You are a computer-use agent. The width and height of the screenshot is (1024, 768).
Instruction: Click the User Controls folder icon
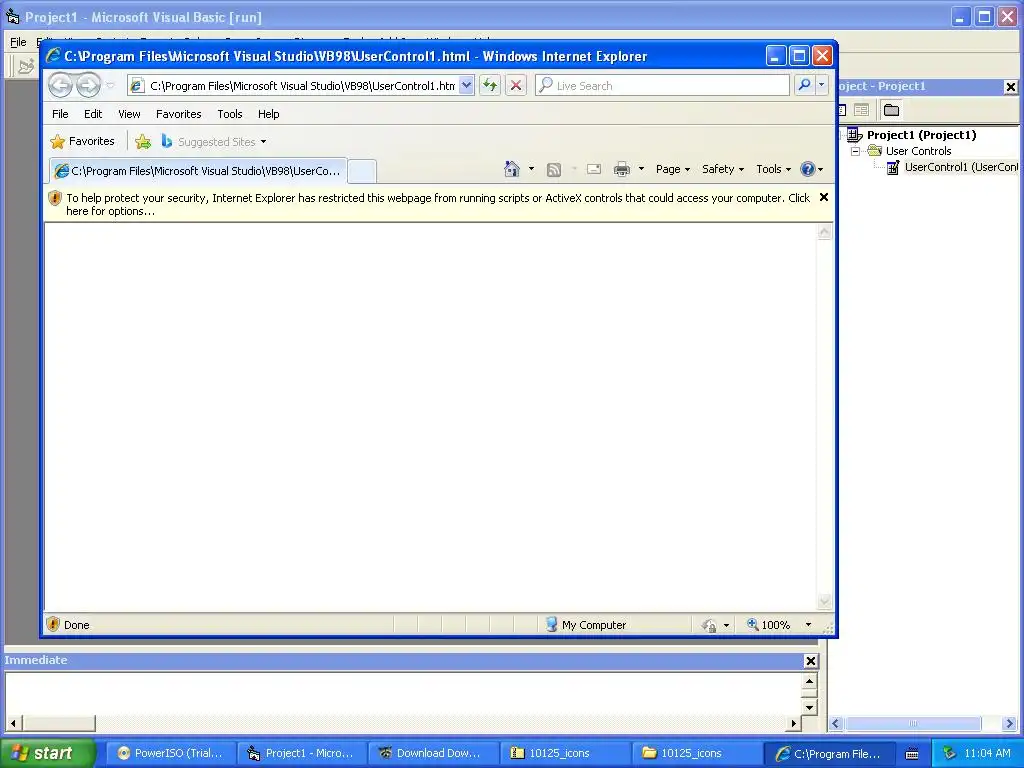point(875,151)
